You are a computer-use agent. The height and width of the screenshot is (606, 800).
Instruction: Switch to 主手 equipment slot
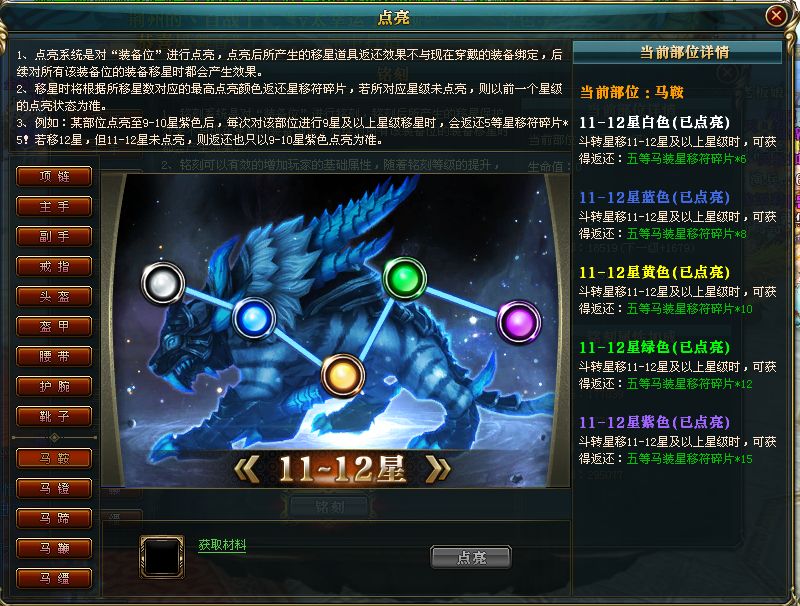tap(54, 207)
